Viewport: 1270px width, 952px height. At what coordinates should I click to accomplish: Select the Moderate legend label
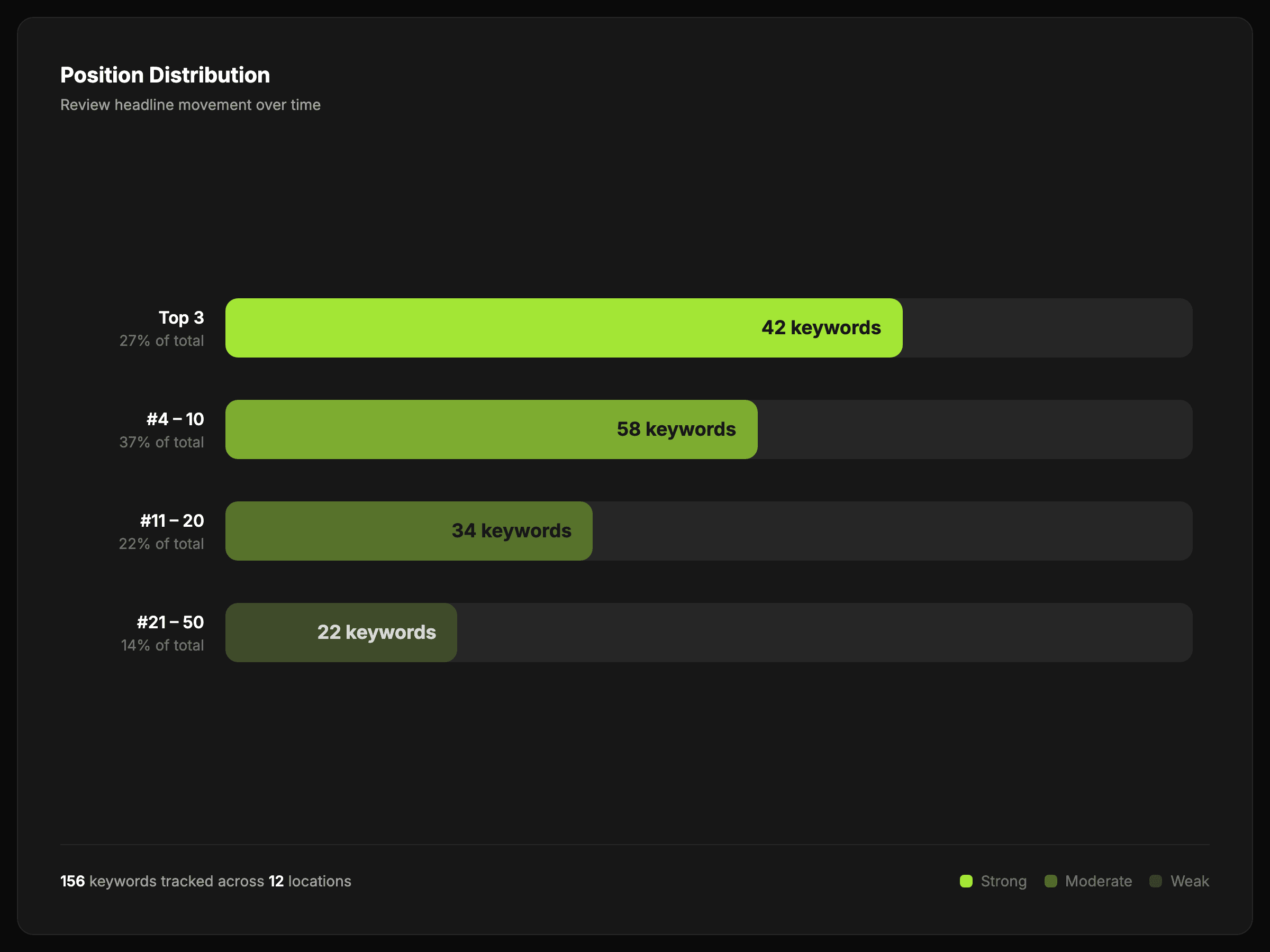(1098, 881)
